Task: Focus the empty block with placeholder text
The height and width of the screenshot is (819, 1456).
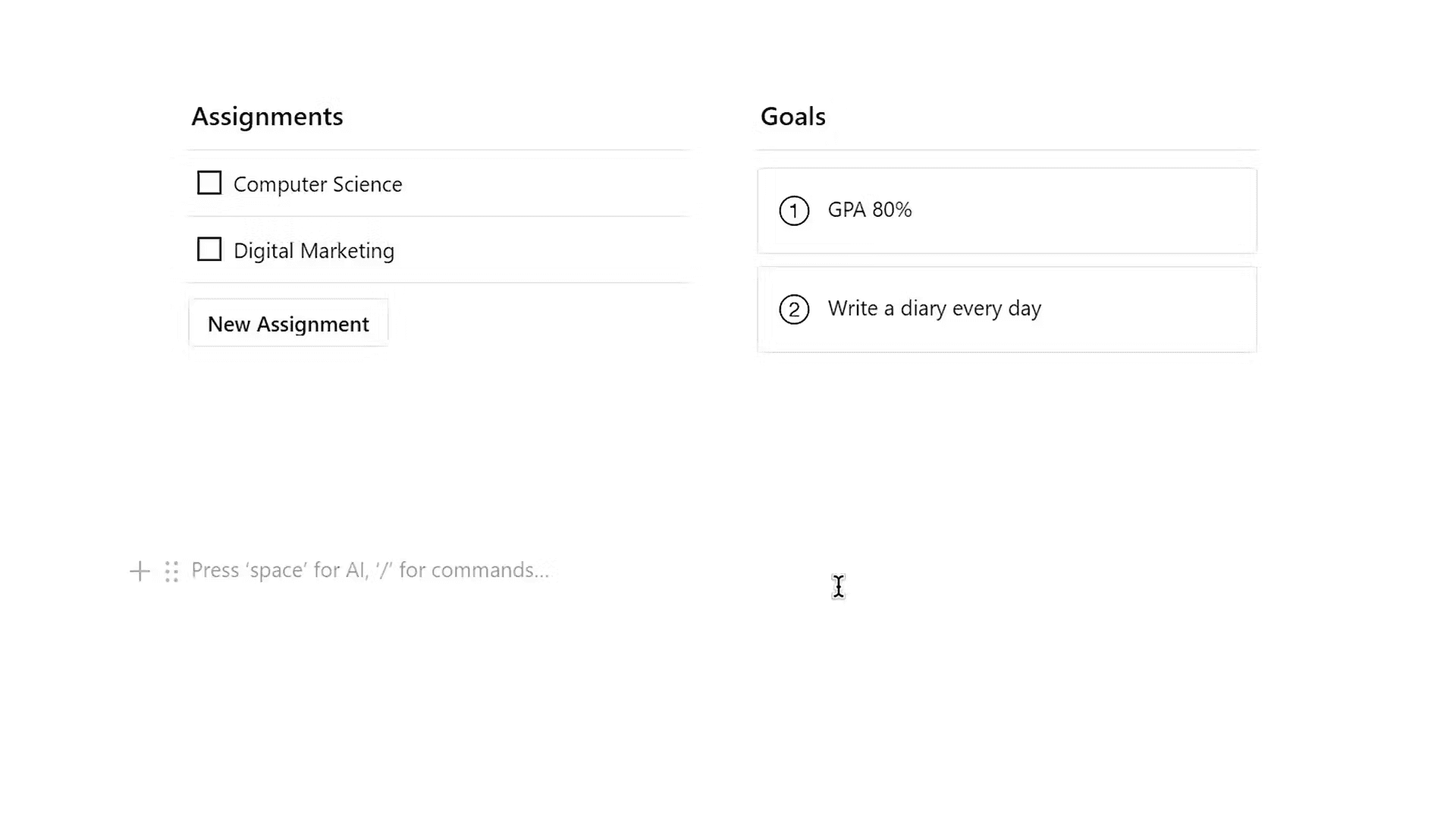Action: [x=370, y=570]
